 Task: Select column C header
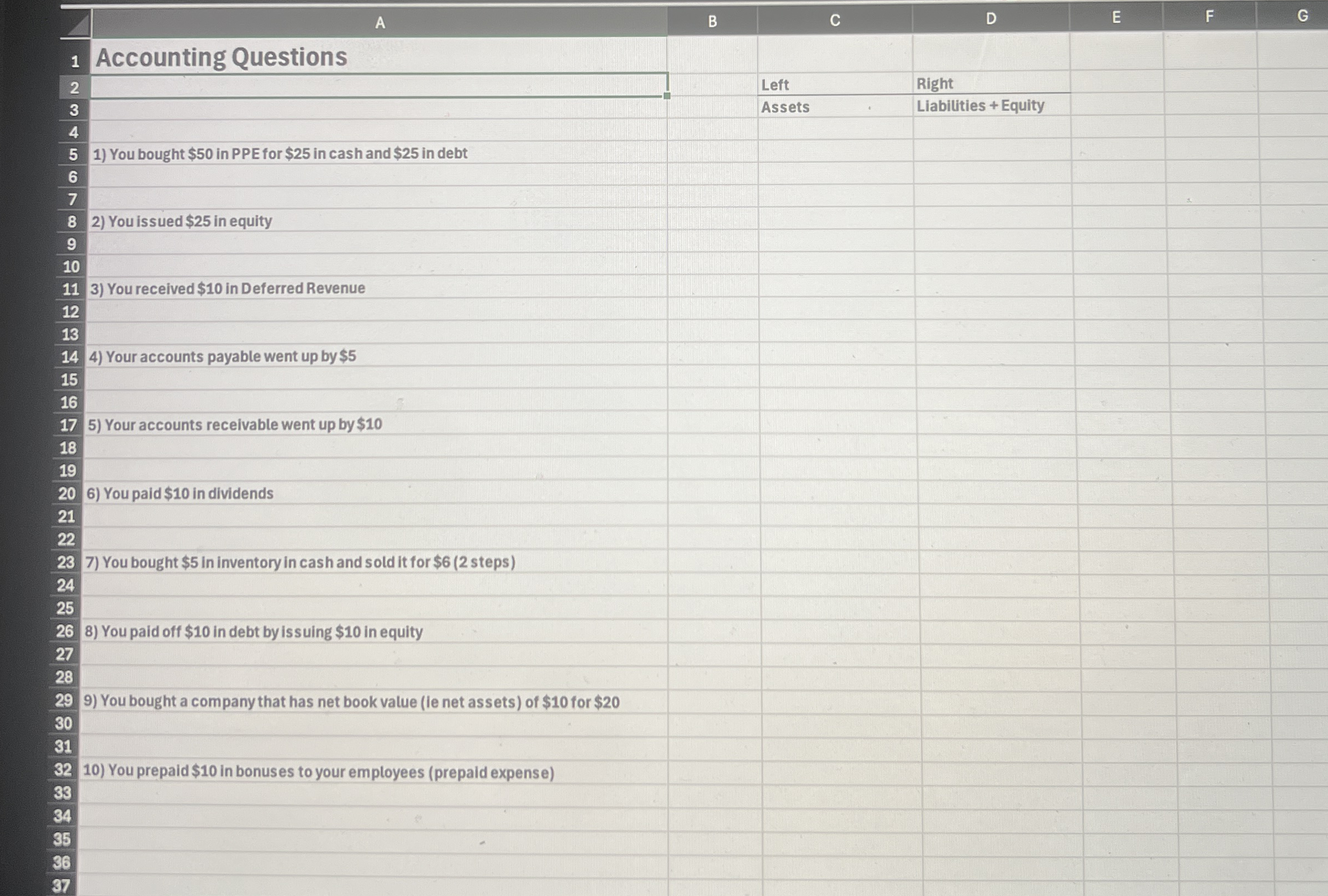pyautogui.click(x=834, y=20)
